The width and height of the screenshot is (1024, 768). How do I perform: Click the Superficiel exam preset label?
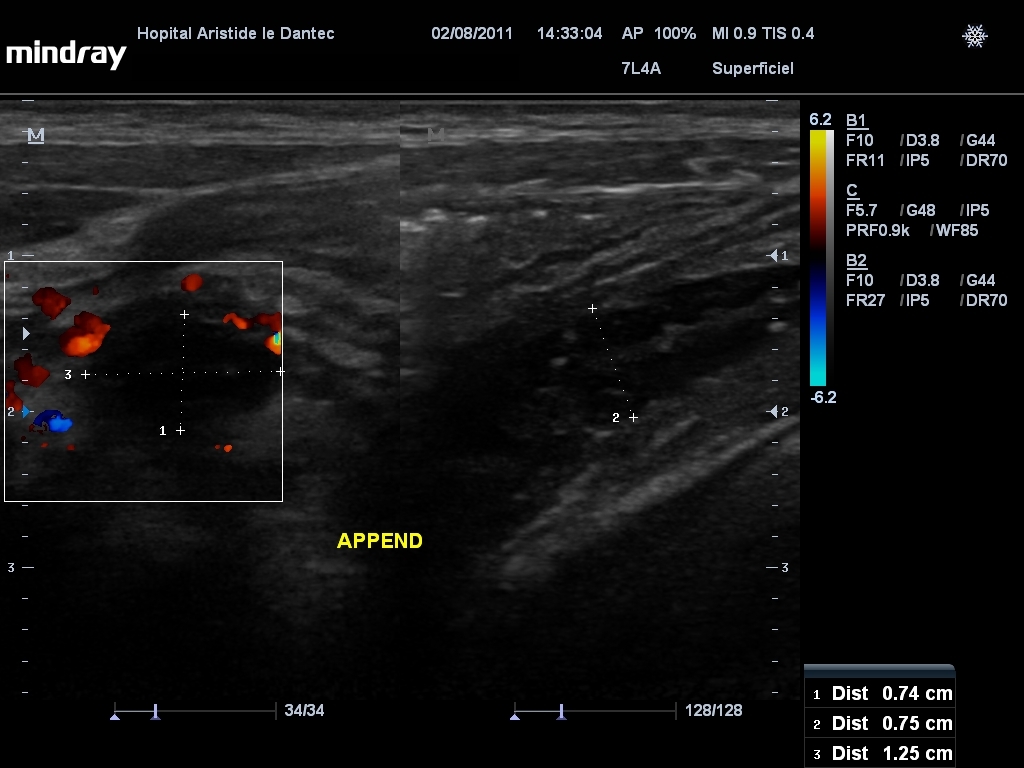click(x=752, y=69)
